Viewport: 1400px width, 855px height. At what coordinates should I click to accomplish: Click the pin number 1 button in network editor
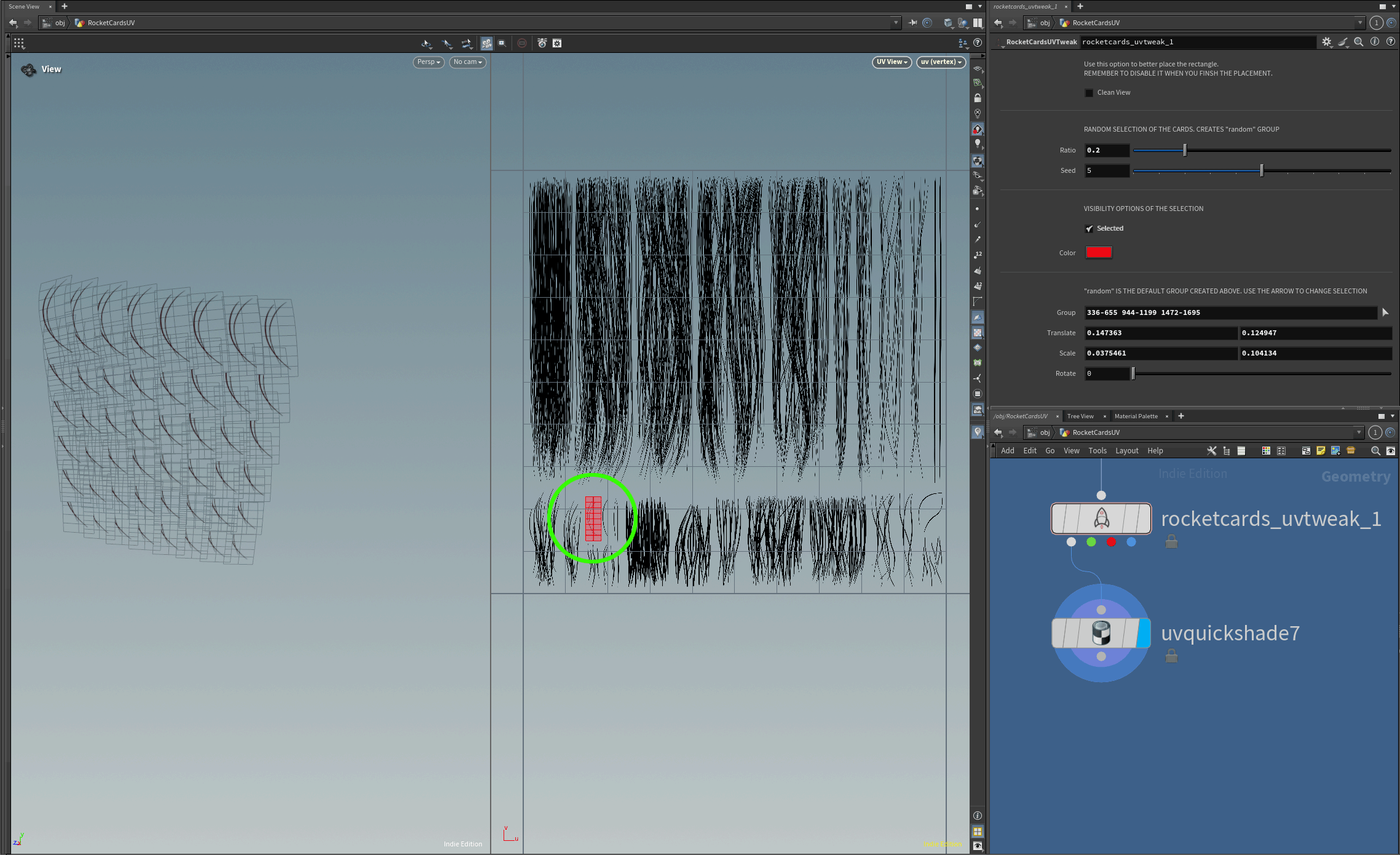tap(1375, 432)
